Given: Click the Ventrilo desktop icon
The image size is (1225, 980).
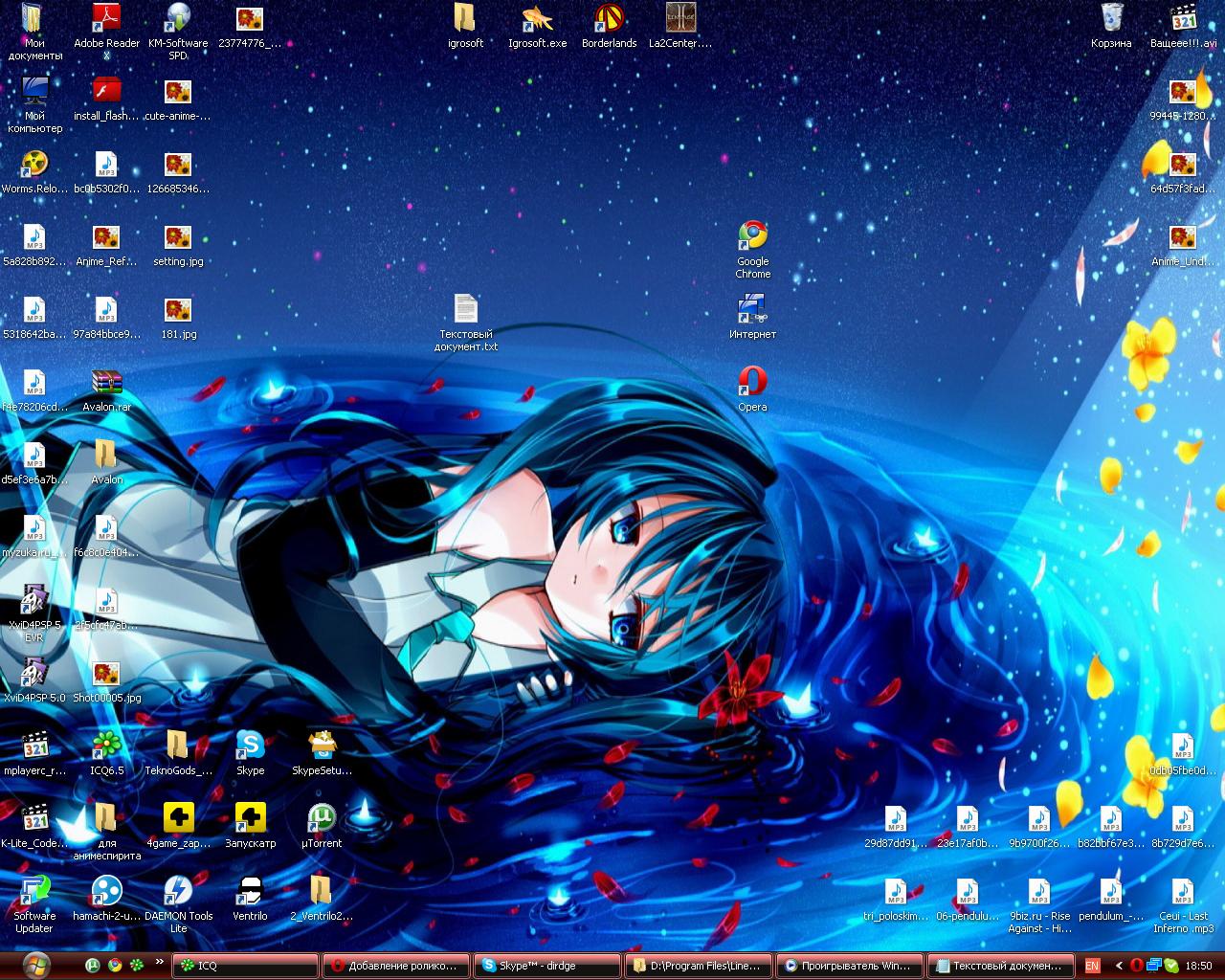Looking at the screenshot, I should pos(250,898).
